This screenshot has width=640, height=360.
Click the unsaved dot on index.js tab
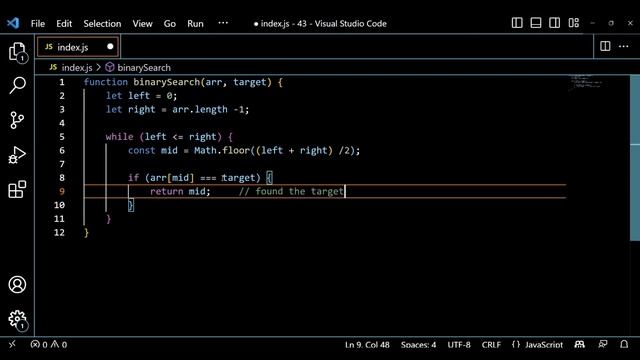click(x=110, y=47)
